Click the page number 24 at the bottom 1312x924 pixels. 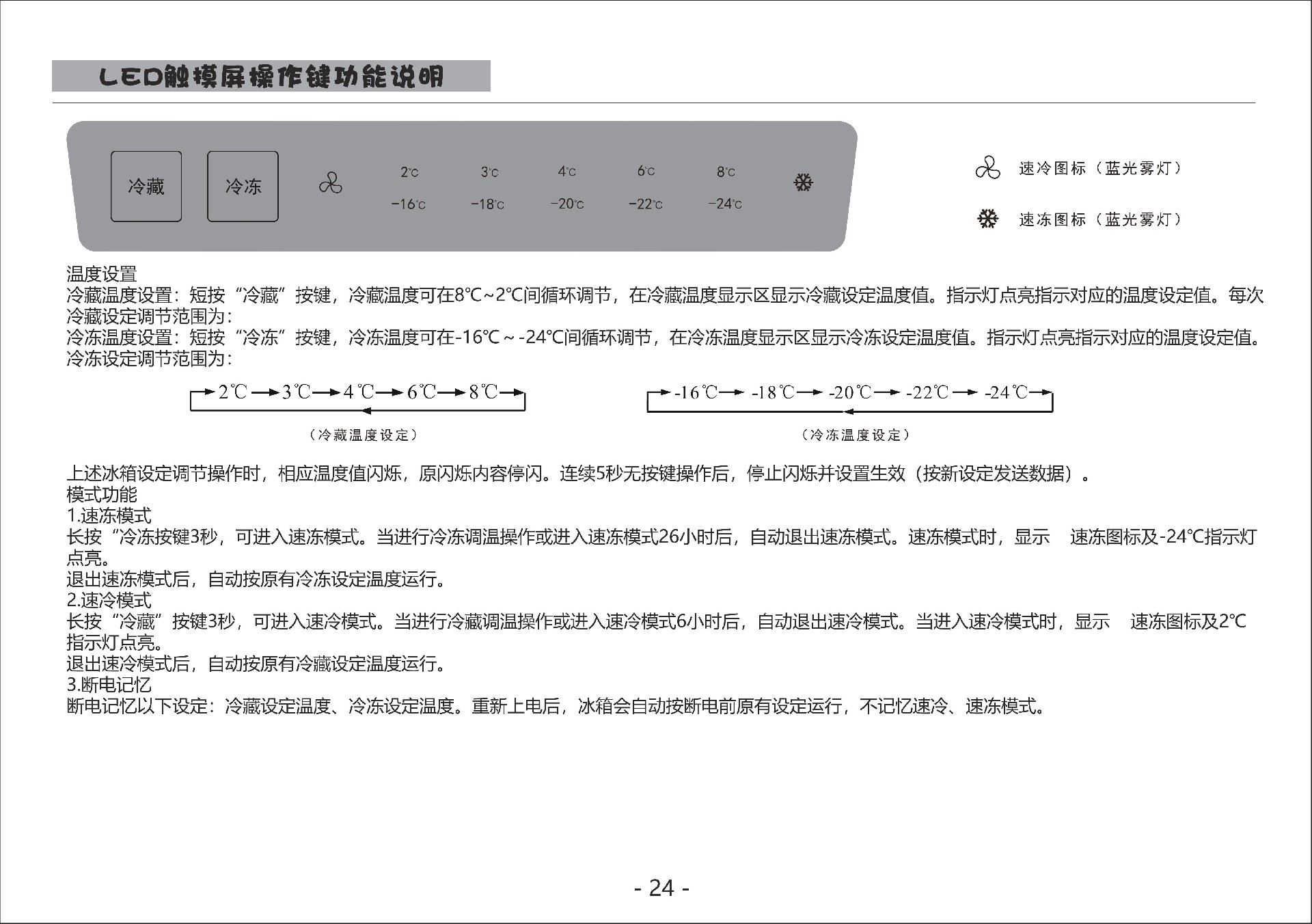pos(661,888)
